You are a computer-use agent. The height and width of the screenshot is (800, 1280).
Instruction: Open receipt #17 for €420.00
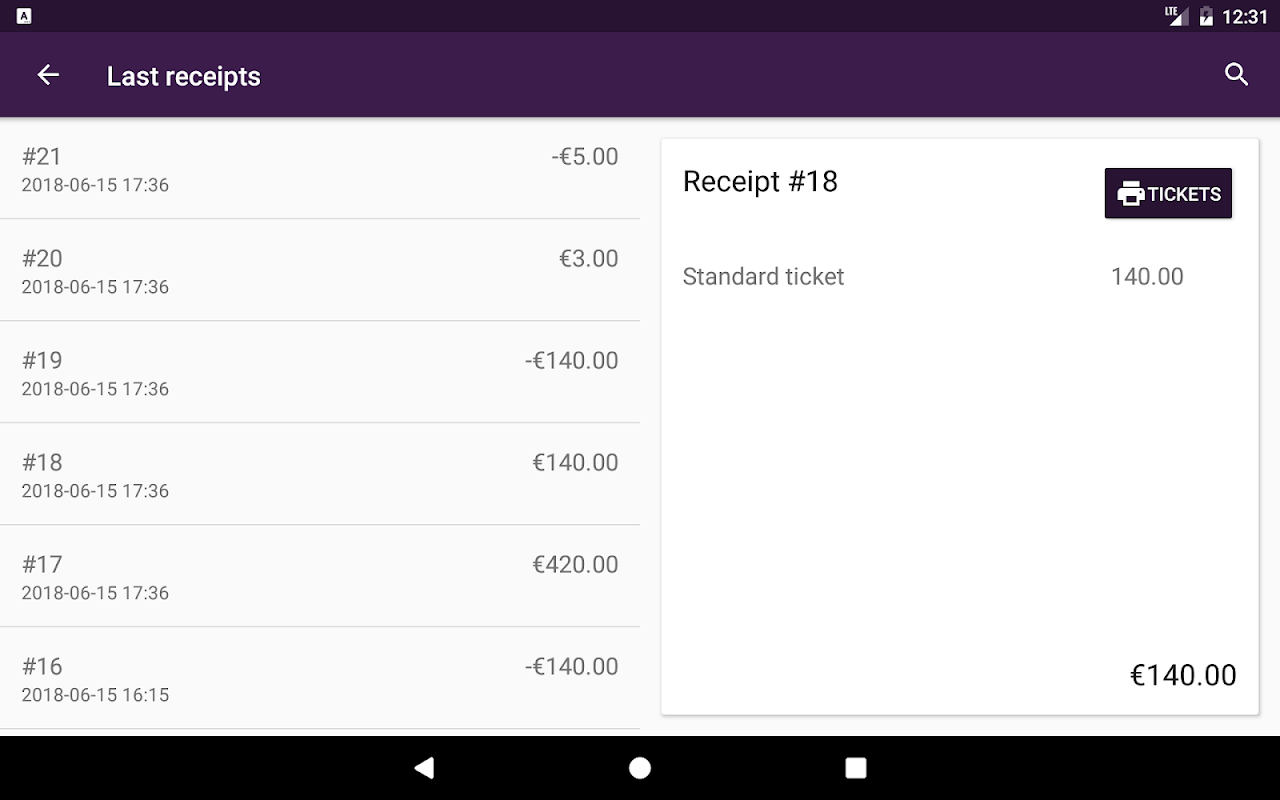pyautogui.click(x=320, y=577)
